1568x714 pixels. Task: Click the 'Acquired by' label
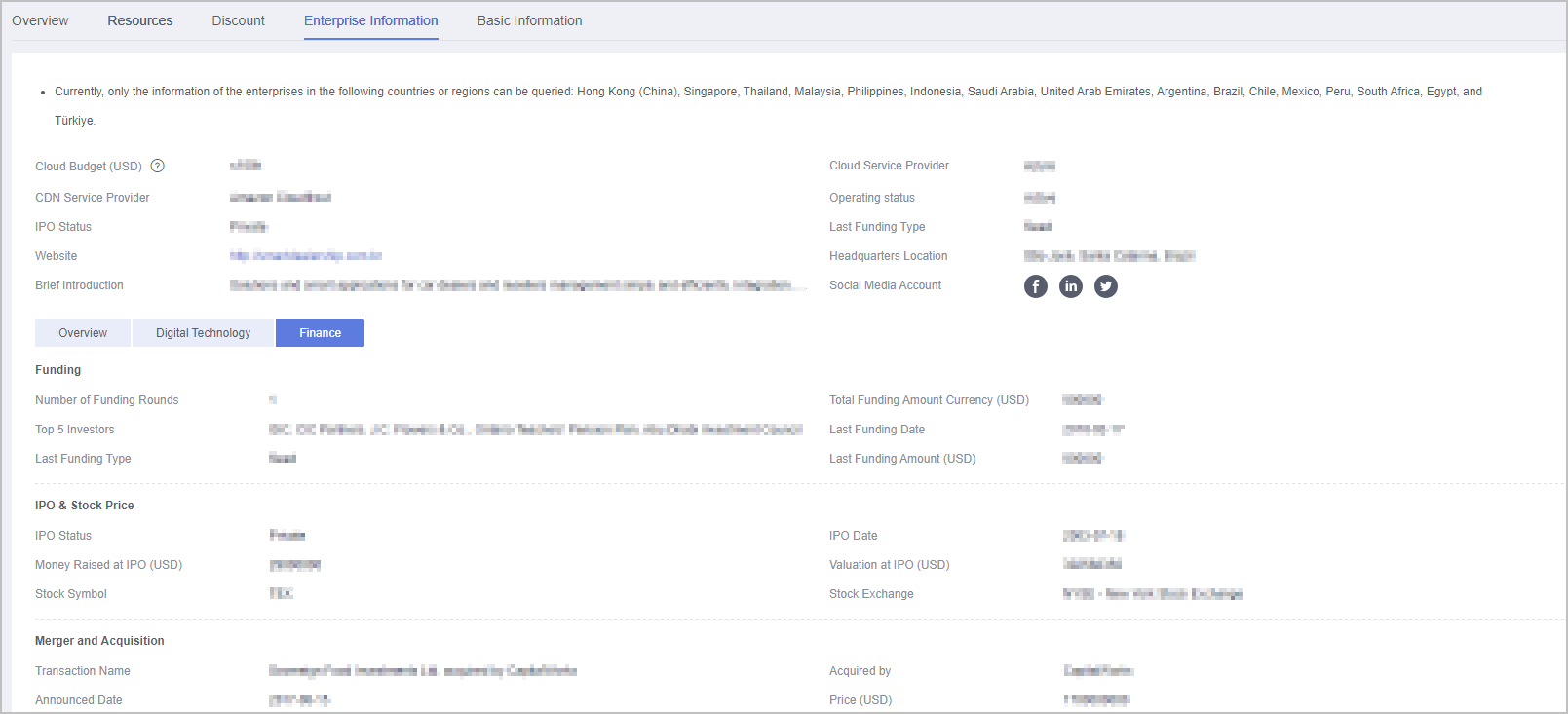pyautogui.click(x=860, y=671)
